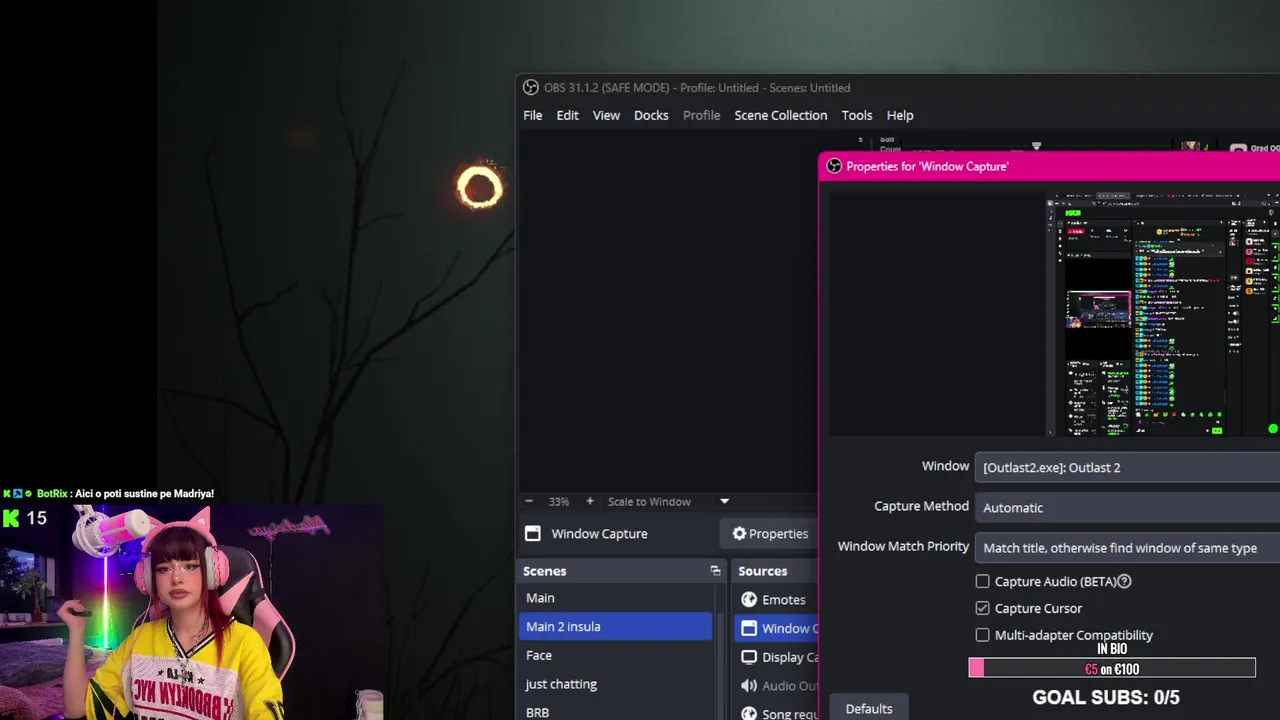This screenshot has height=720, width=1280.
Task: Open the View menu
Action: coord(606,115)
